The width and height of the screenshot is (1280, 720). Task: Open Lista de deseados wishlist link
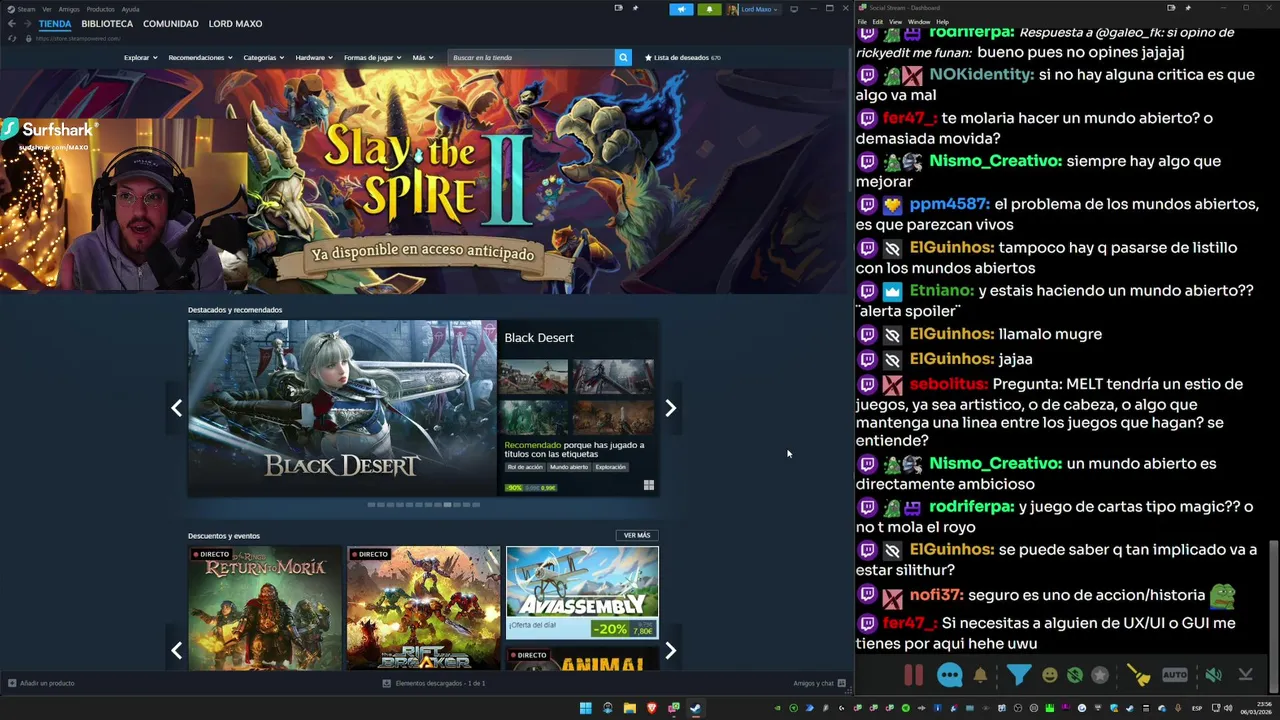tap(683, 58)
